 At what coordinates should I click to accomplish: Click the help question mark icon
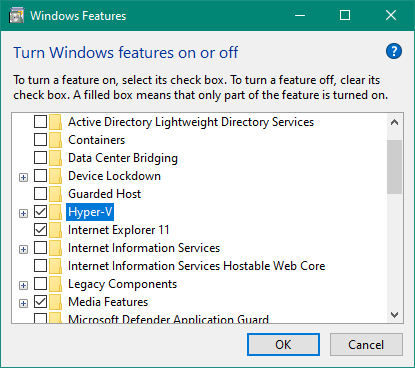pyautogui.click(x=394, y=51)
